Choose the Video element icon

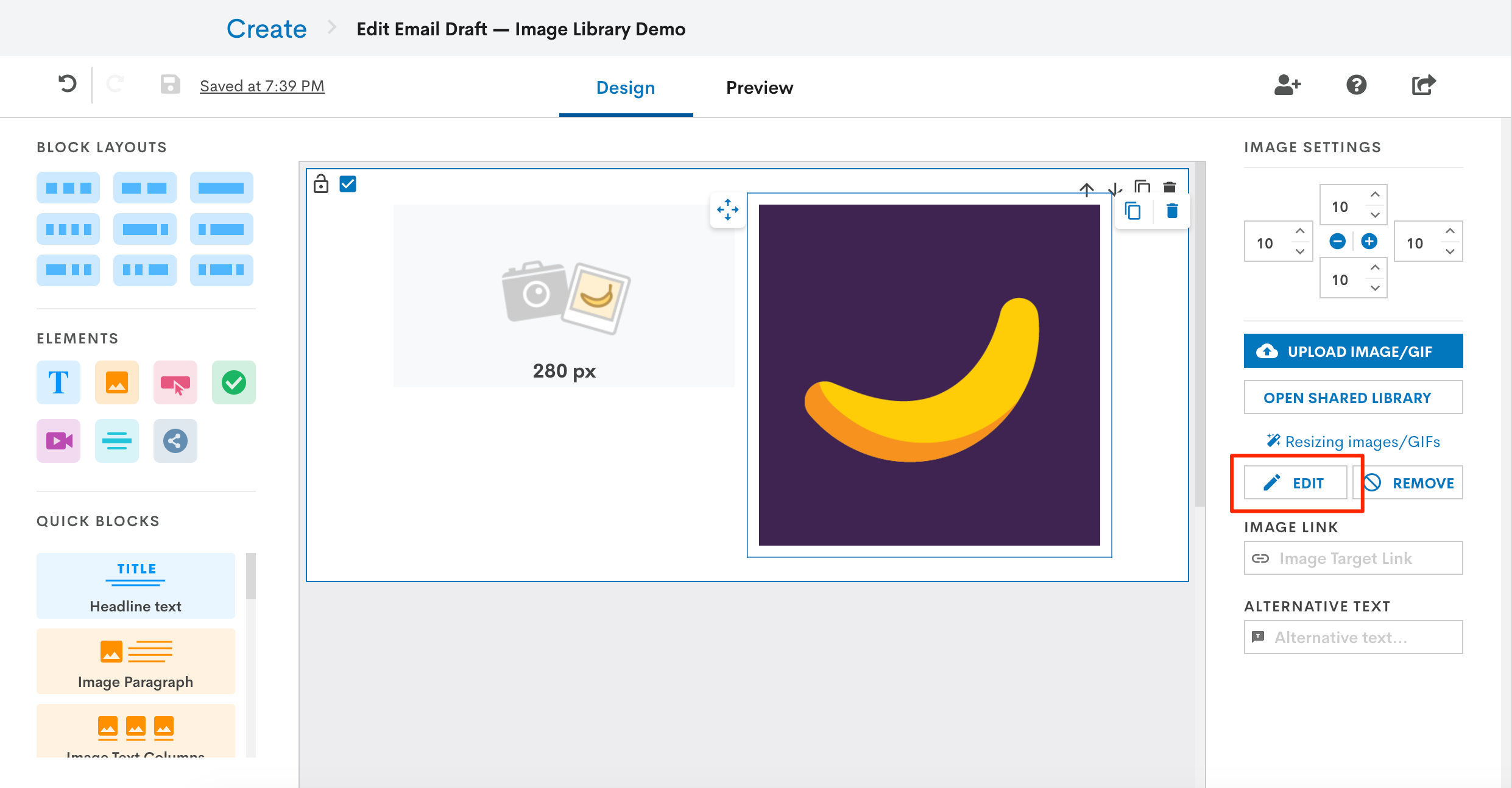tap(58, 441)
